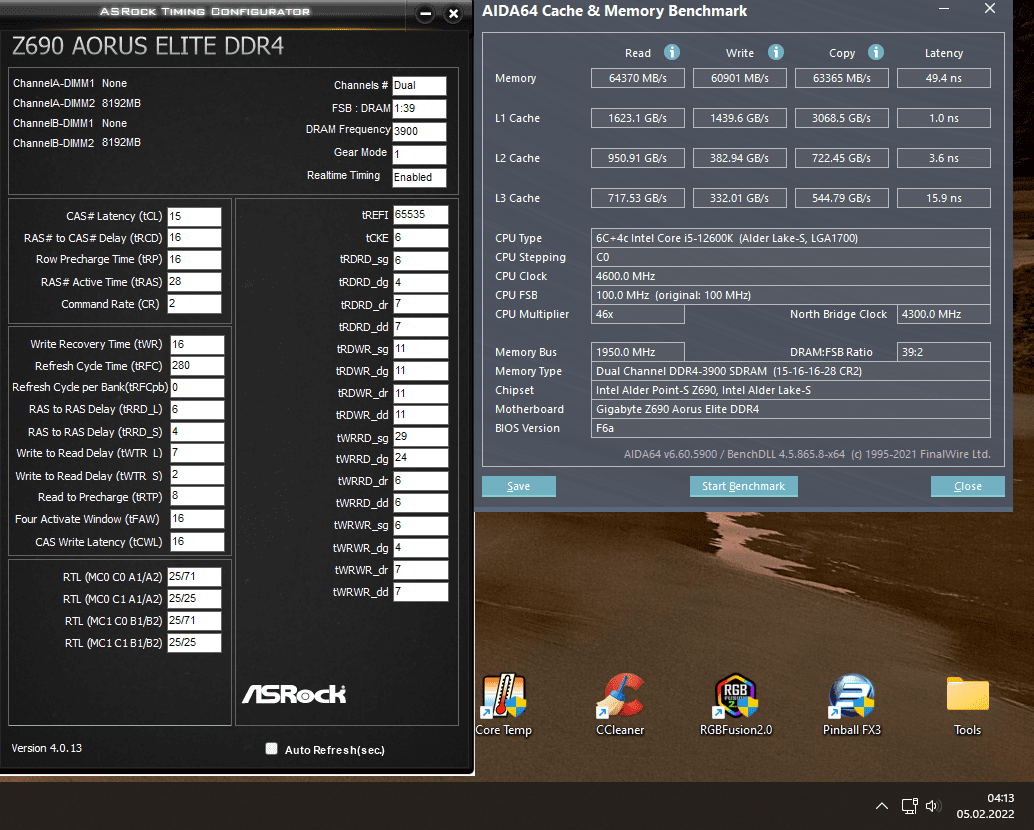Click the RTL (MC0 C0 A1/A2) field
This screenshot has height=830, width=1034.
(x=195, y=577)
